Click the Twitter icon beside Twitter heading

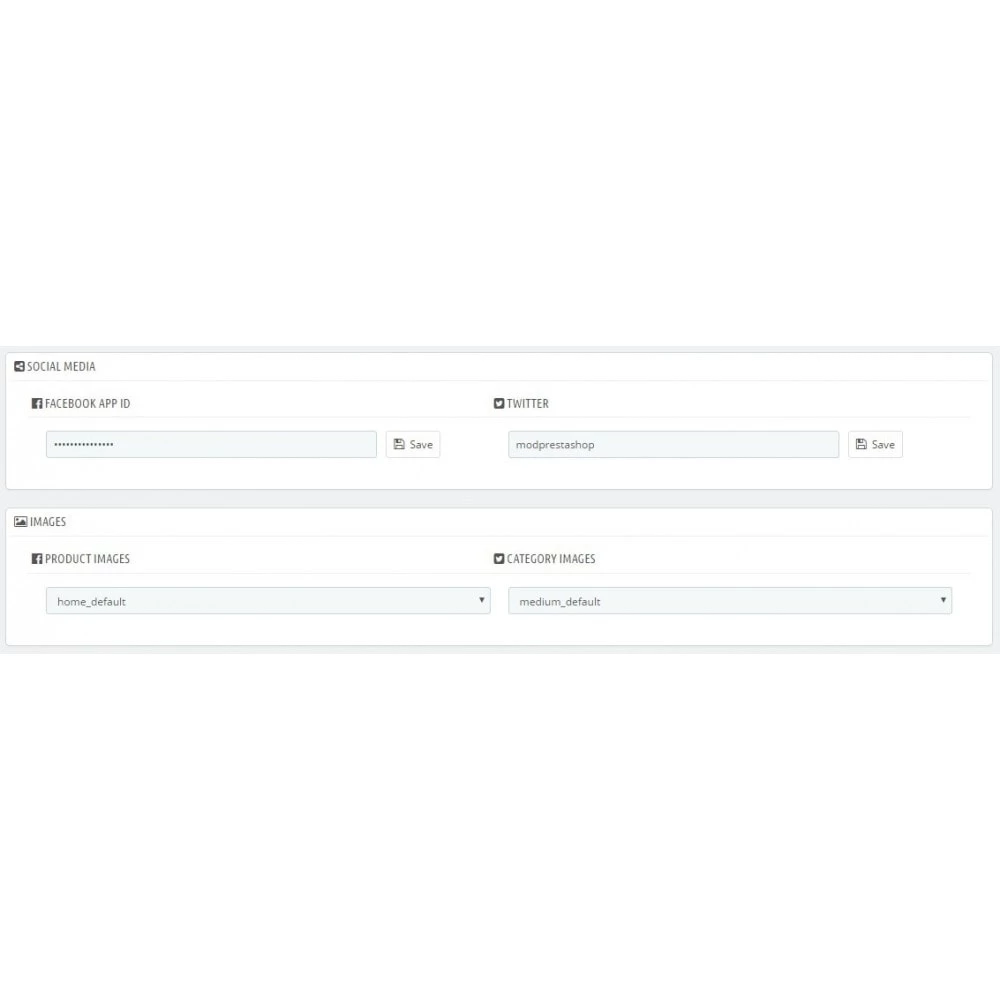499,403
